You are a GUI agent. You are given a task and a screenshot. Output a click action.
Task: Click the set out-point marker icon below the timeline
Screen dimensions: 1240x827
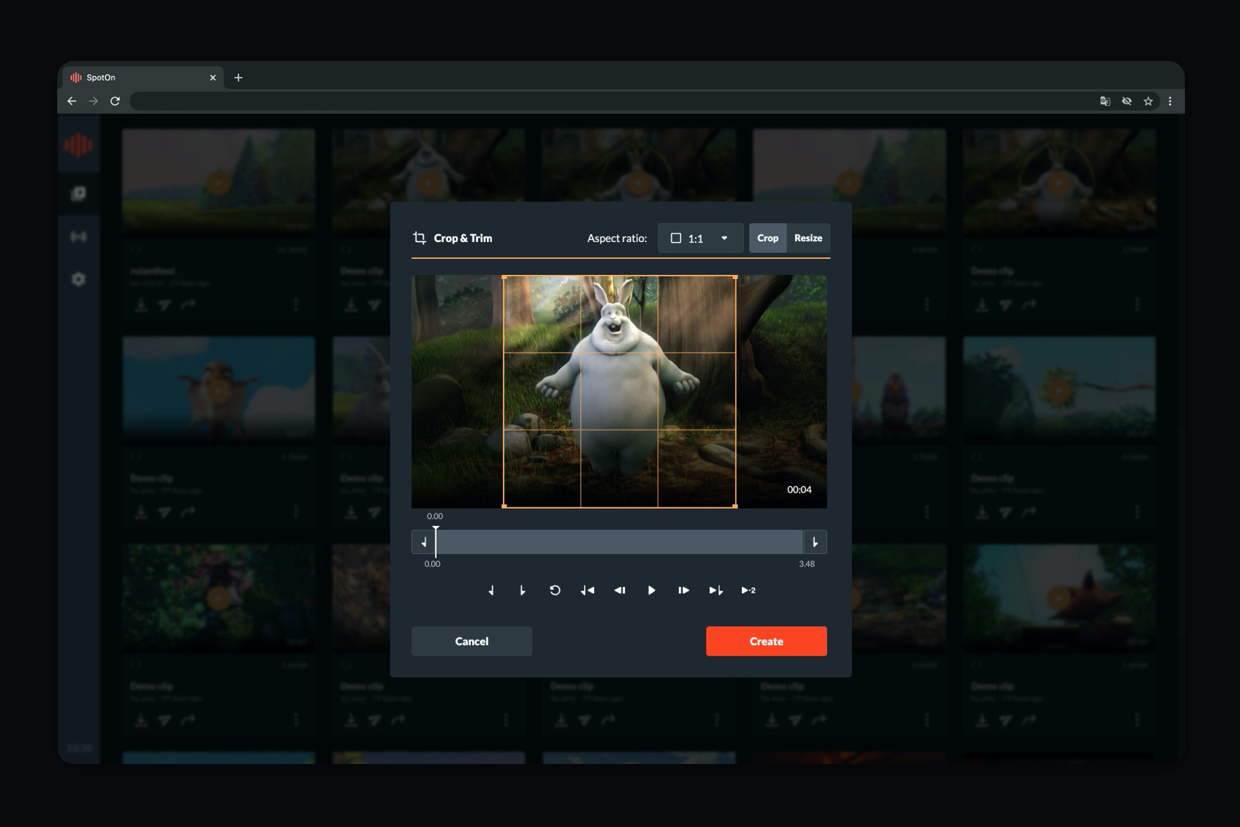[x=522, y=591]
